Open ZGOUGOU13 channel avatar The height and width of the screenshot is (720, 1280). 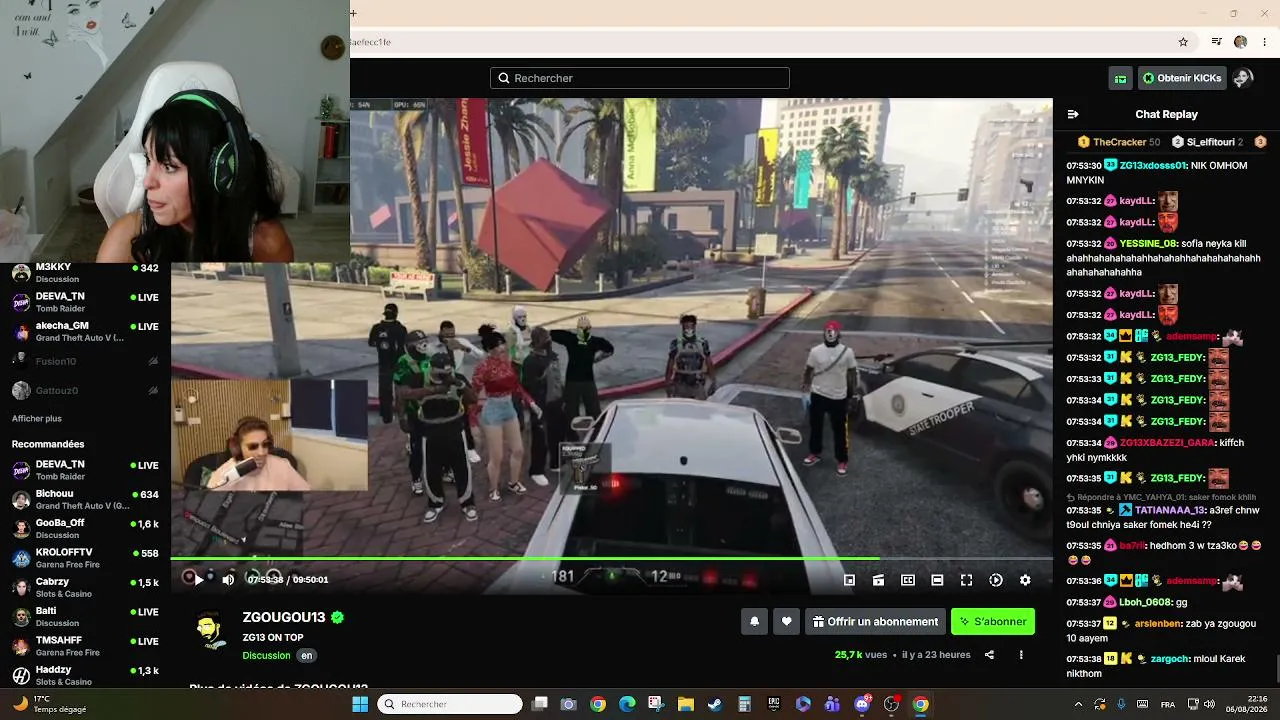(209, 630)
